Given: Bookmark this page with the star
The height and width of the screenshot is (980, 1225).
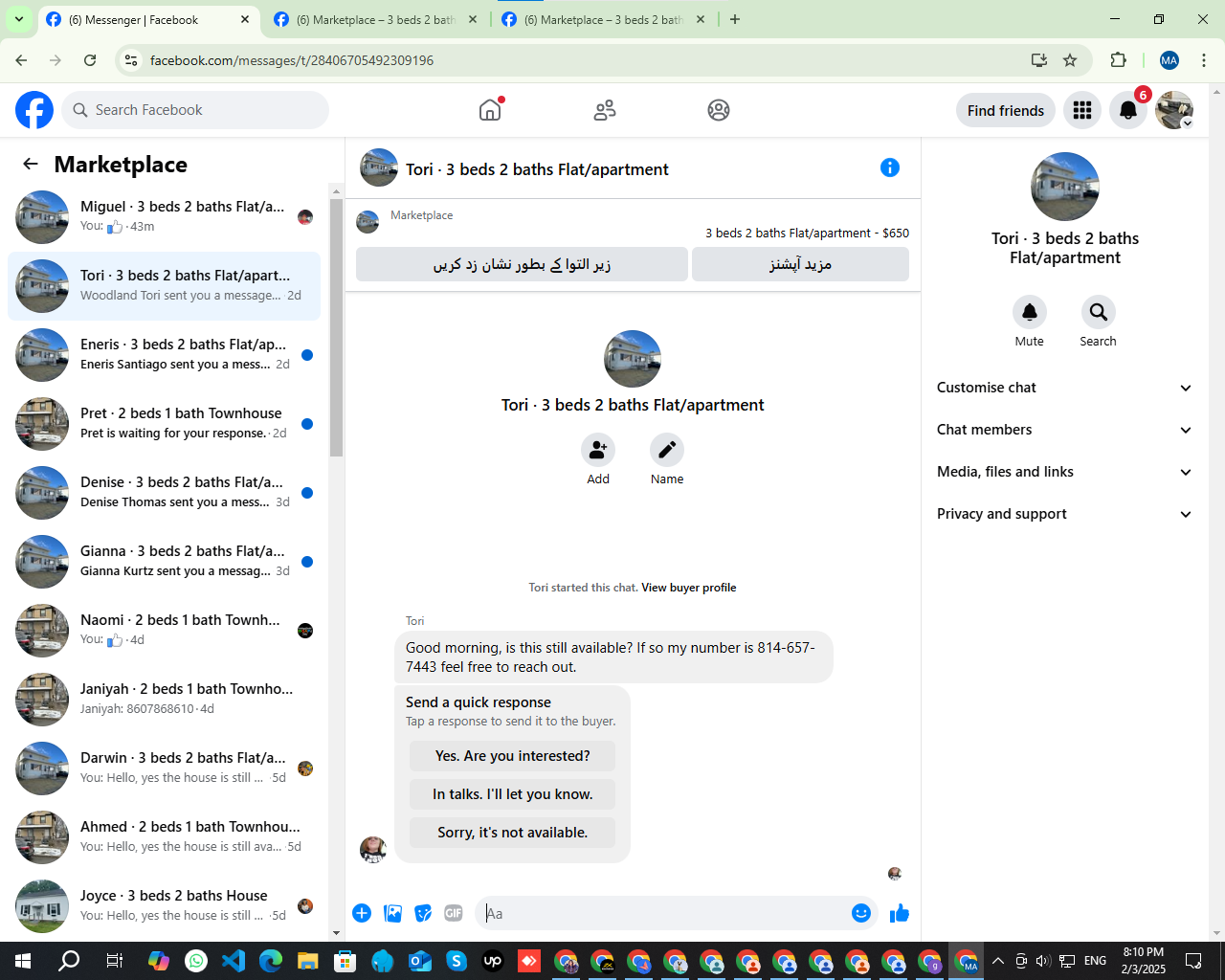Looking at the screenshot, I should tap(1070, 60).
